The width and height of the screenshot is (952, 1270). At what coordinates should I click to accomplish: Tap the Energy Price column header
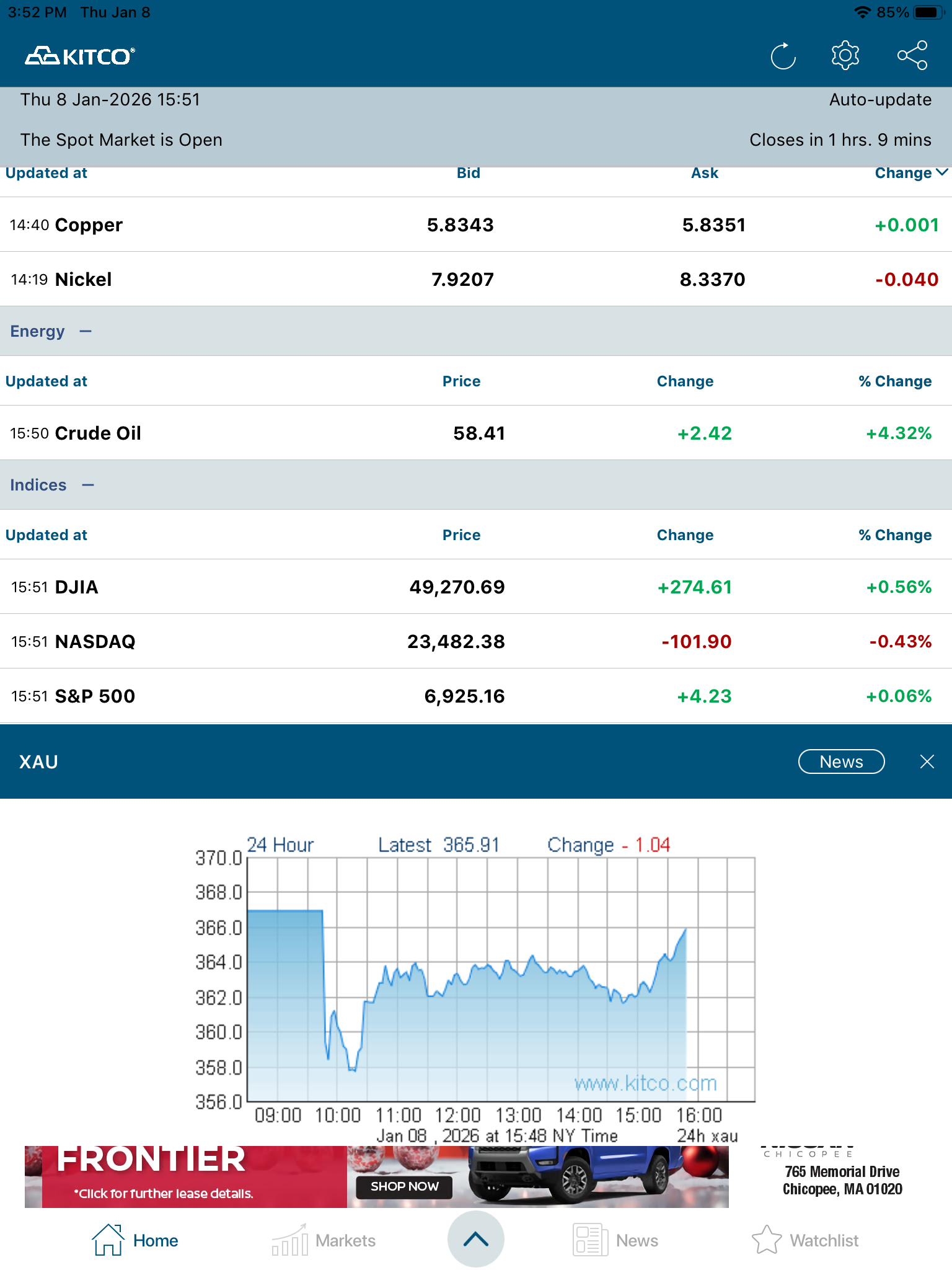[x=461, y=381]
